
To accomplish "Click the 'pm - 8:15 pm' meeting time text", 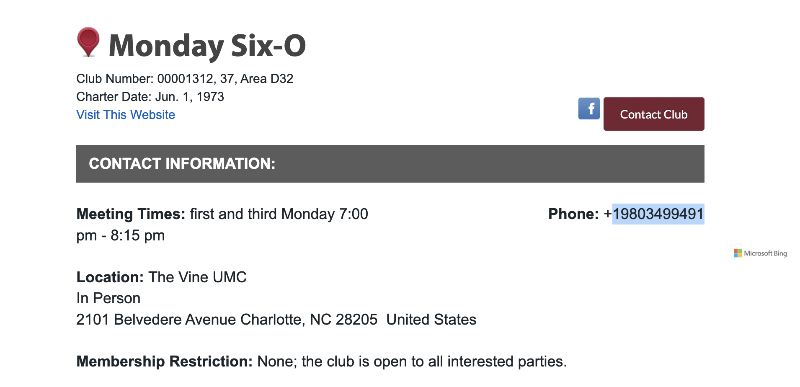I will tap(120, 236).
